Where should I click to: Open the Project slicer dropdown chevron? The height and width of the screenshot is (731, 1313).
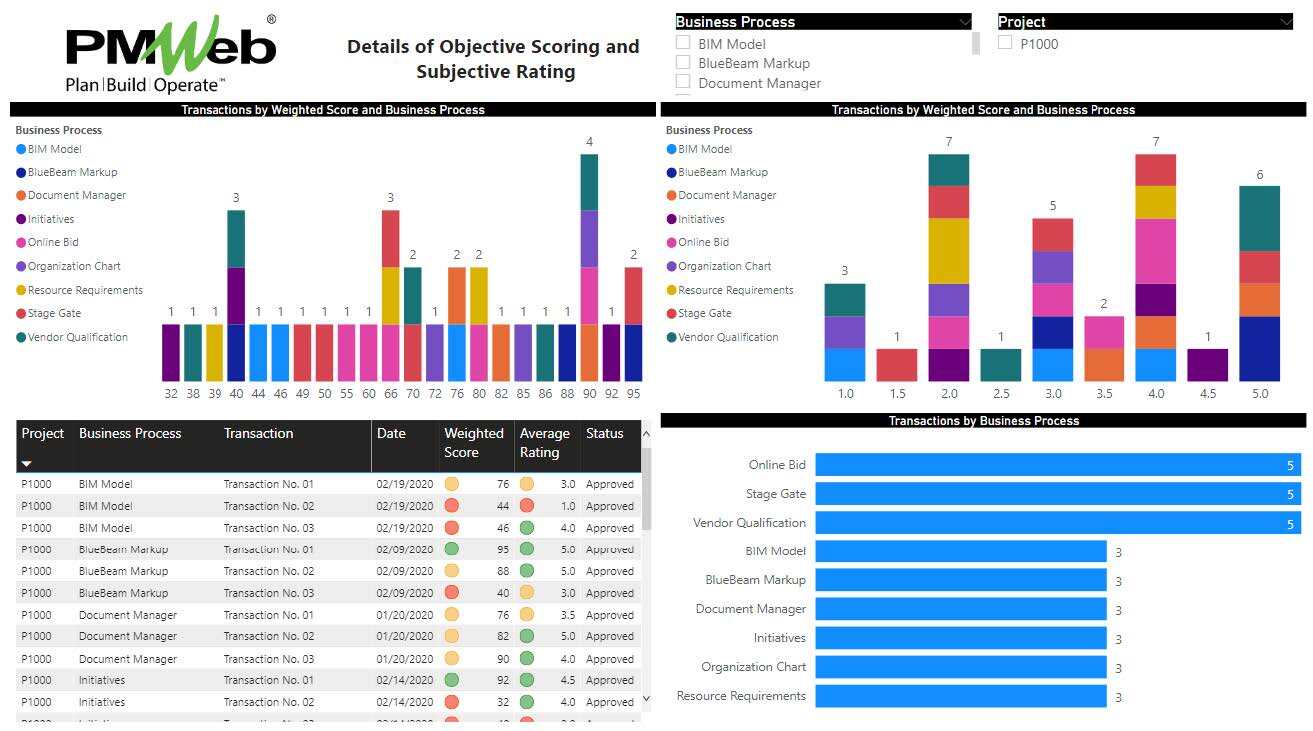[x=1285, y=22]
